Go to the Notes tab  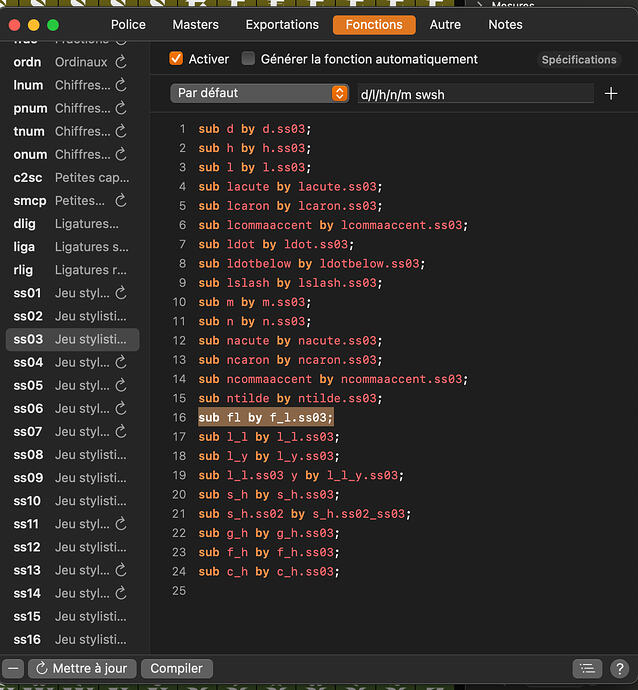click(505, 24)
